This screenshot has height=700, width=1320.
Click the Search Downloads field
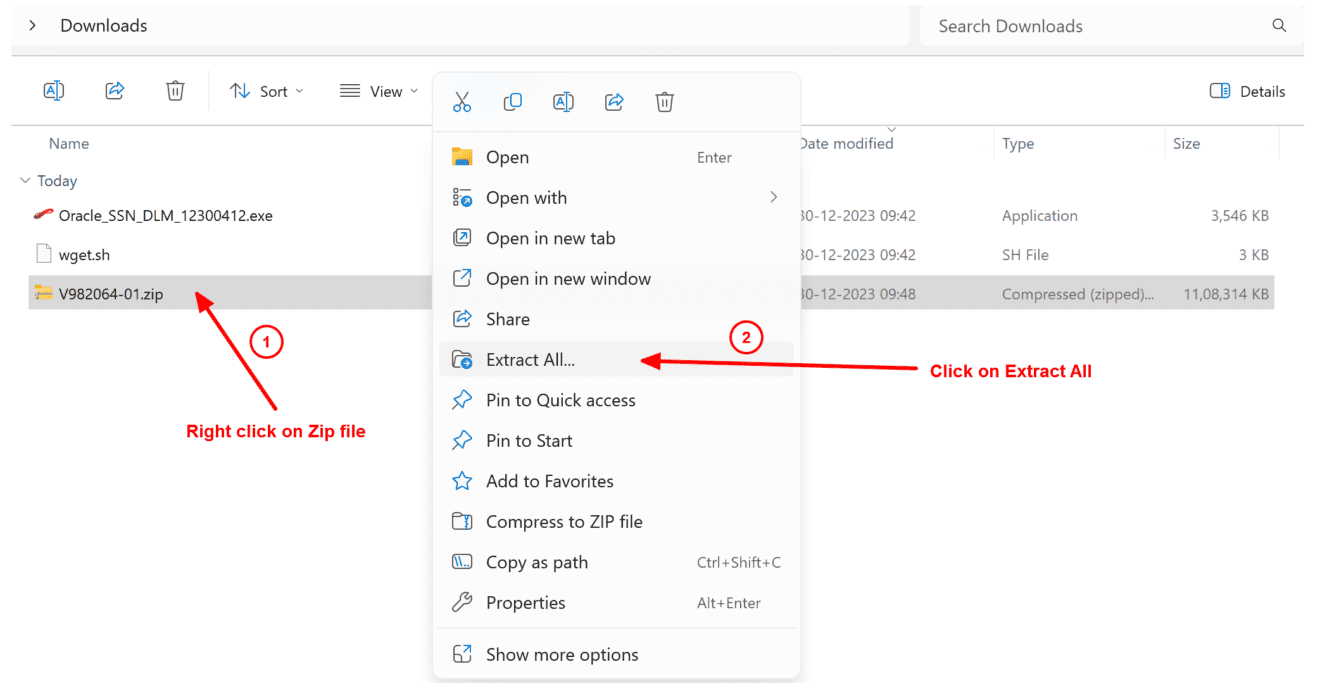[1050, 25]
